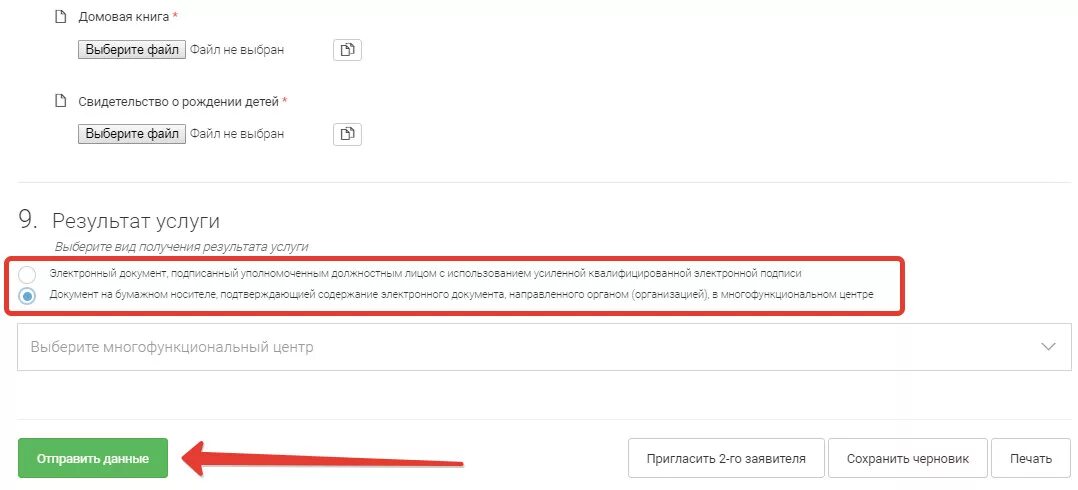Screen dimensions: 1078x490
Task: Click the document icon beside Свидетельство о рождении детей
Action: [x=60, y=101]
